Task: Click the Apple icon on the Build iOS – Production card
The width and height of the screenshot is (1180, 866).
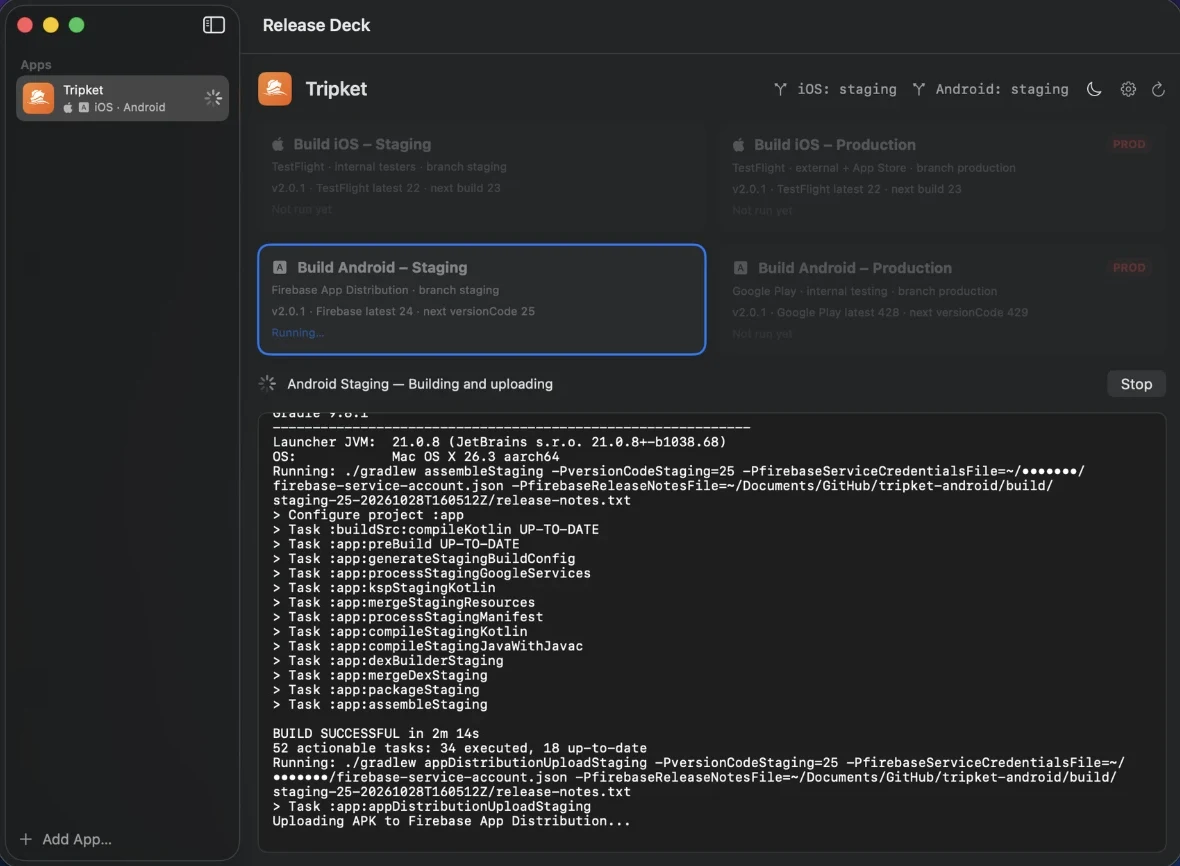Action: pos(738,144)
